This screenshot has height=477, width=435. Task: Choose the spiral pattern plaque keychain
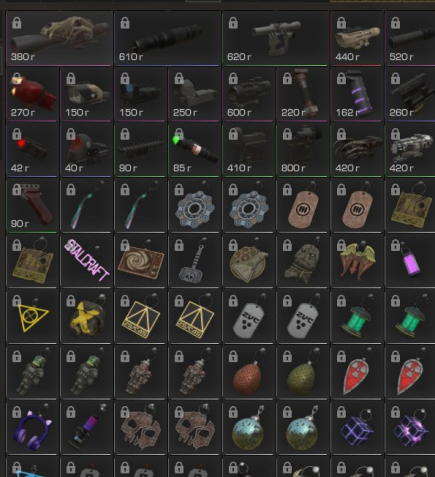(141, 261)
